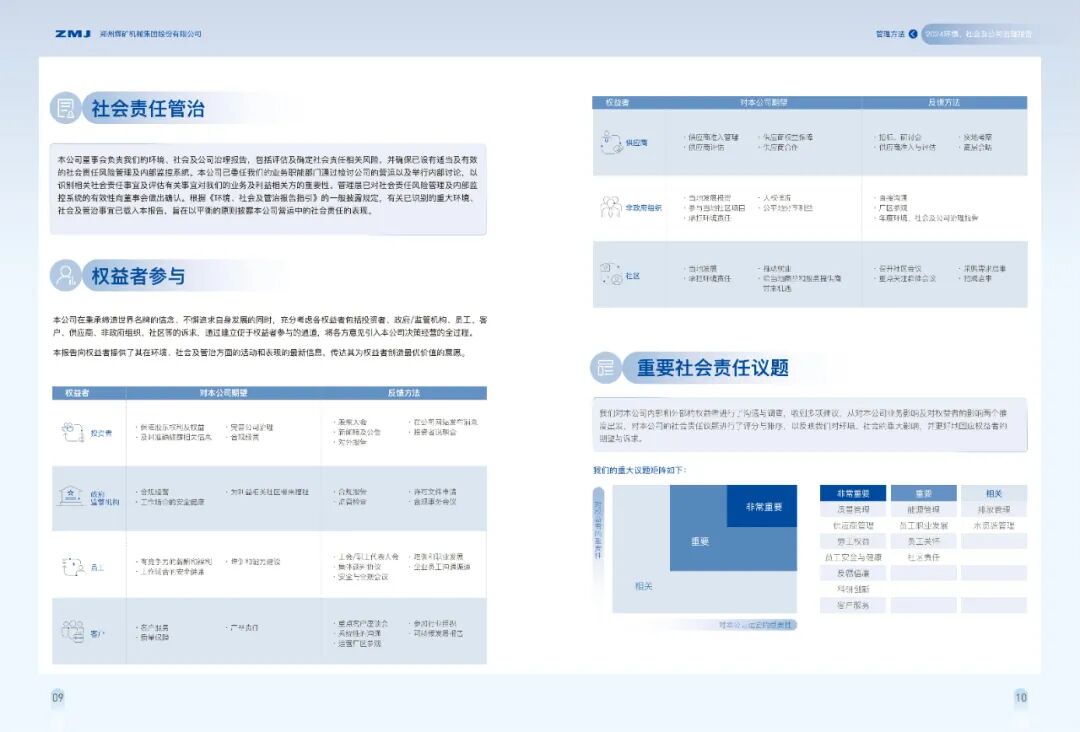Click the investor (投资者) row icon
The image size is (1080, 732).
point(72,430)
